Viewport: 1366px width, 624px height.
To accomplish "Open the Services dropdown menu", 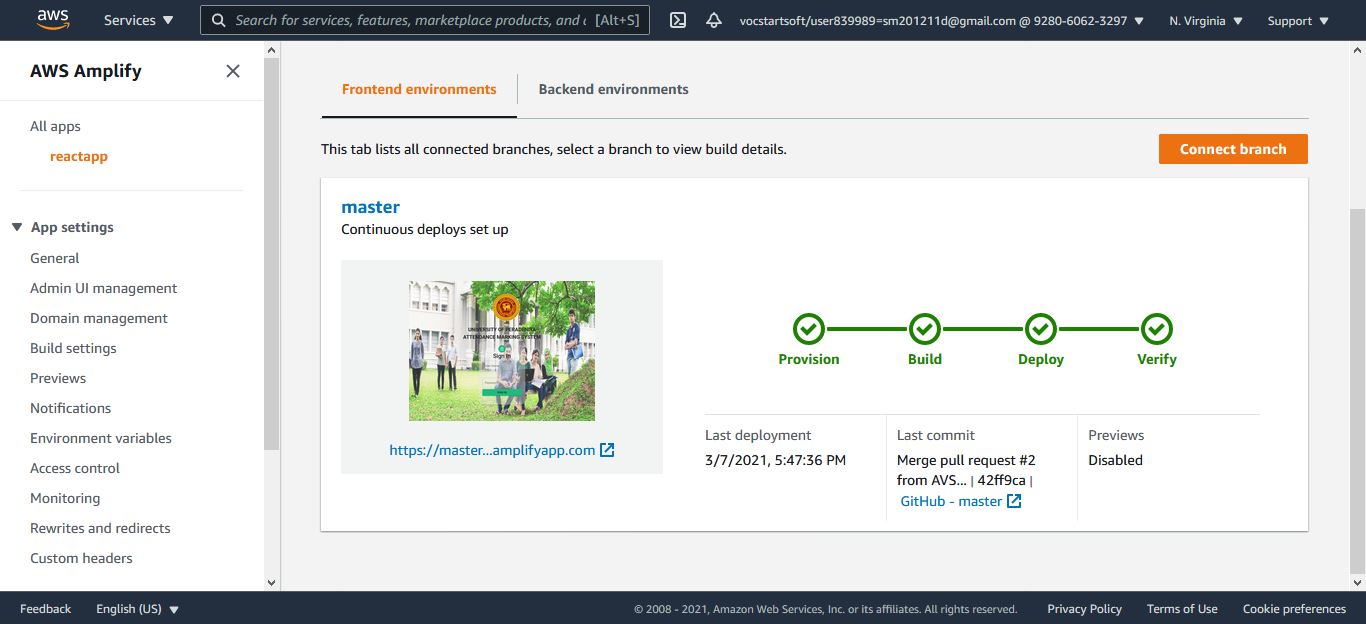I will [138, 20].
